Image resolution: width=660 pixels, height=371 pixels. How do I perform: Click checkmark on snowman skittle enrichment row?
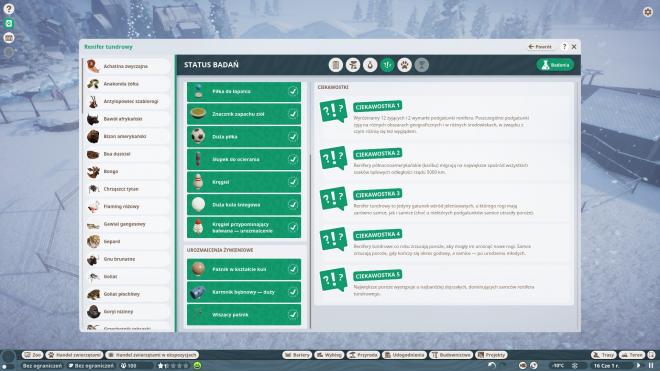tap(293, 227)
